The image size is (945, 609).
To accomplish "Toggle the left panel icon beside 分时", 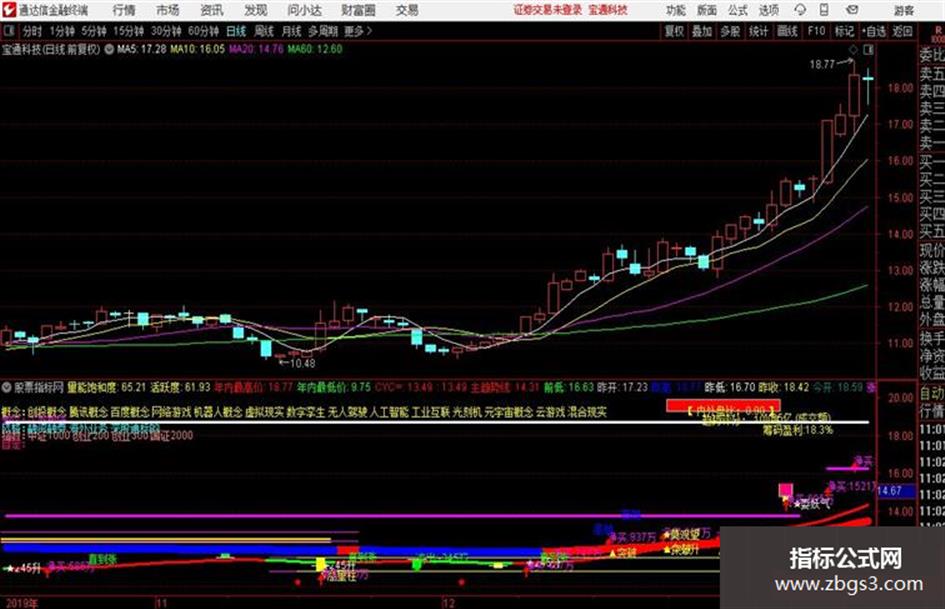I will click(9, 30).
